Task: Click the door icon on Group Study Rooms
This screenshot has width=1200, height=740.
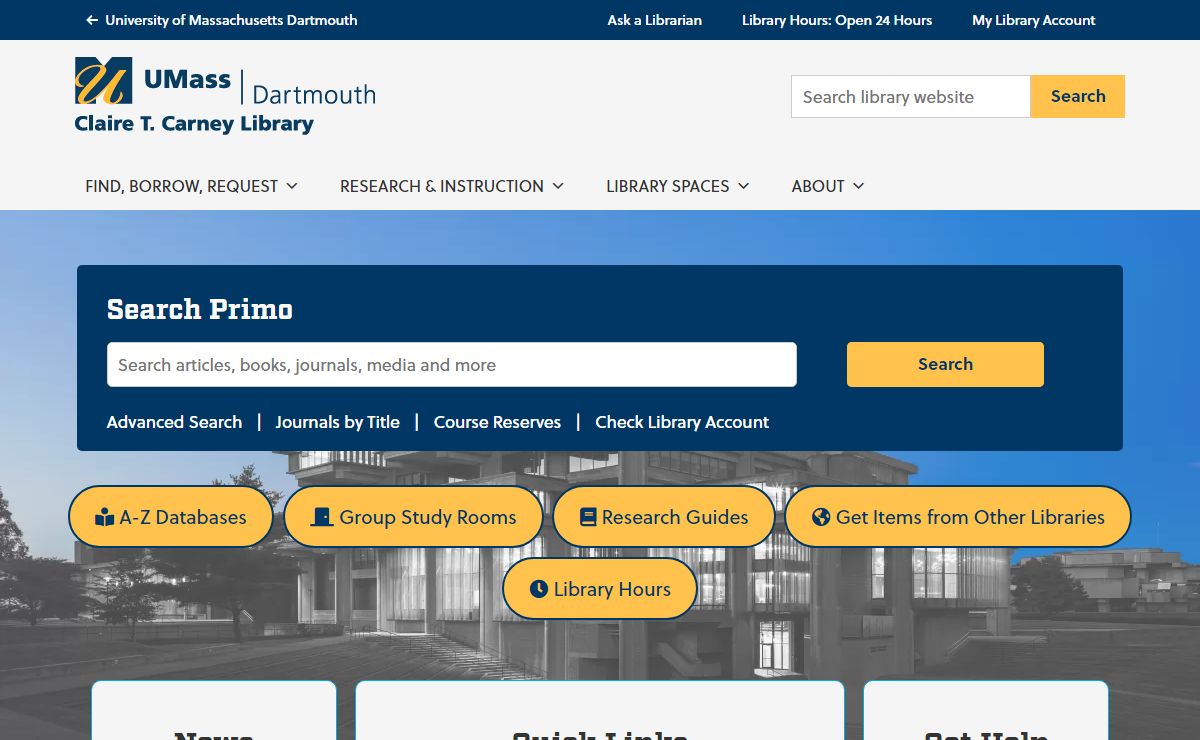Action: tap(322, 517)
